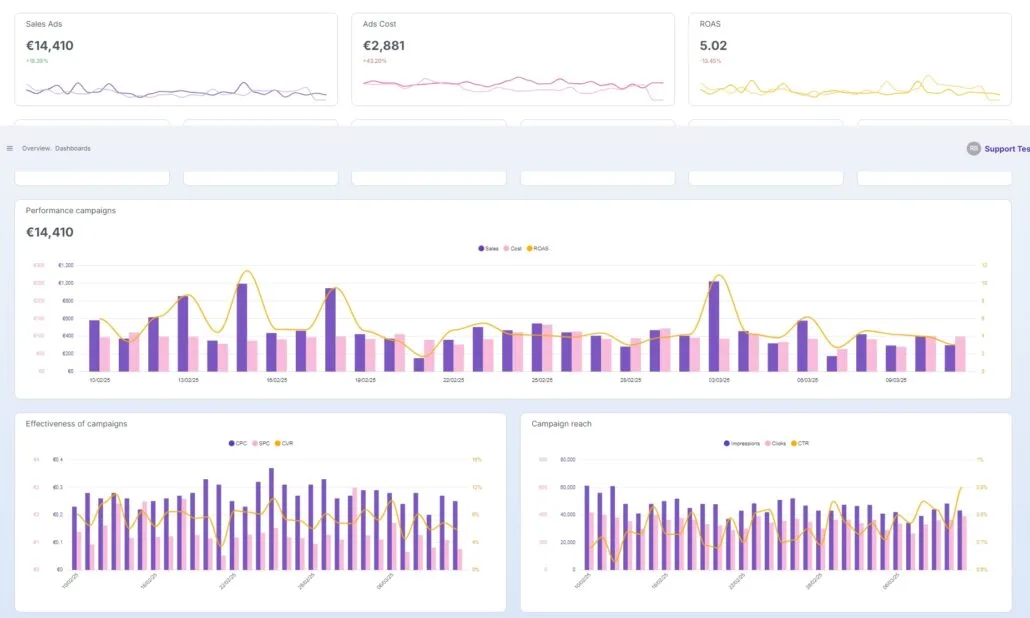Click the 40,000 axis label in Campaign reach
This screenshot has width=1030, height=618.
568,515
